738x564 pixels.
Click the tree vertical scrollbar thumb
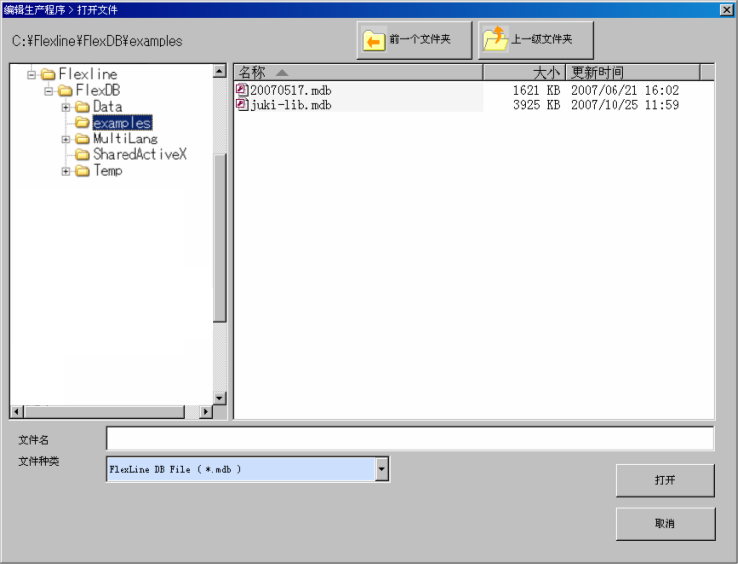(219, 238)
